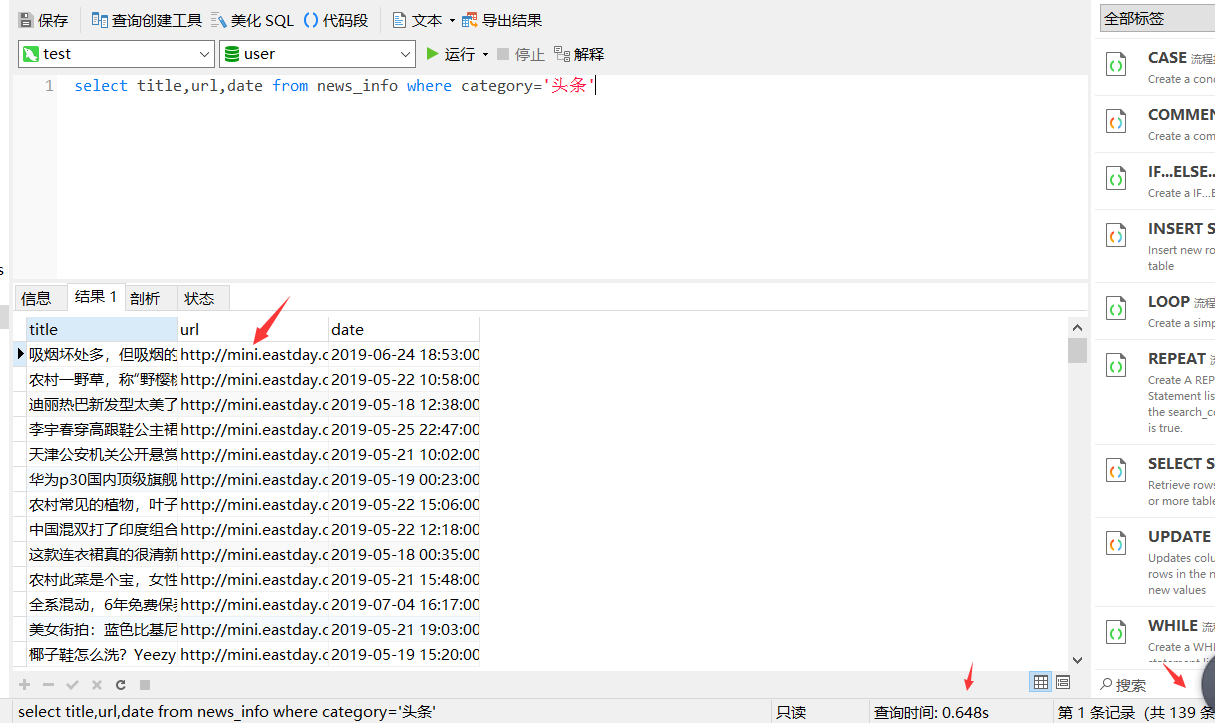Click the 停止 stop button
1215x723 pixels.
pos(521,54)
